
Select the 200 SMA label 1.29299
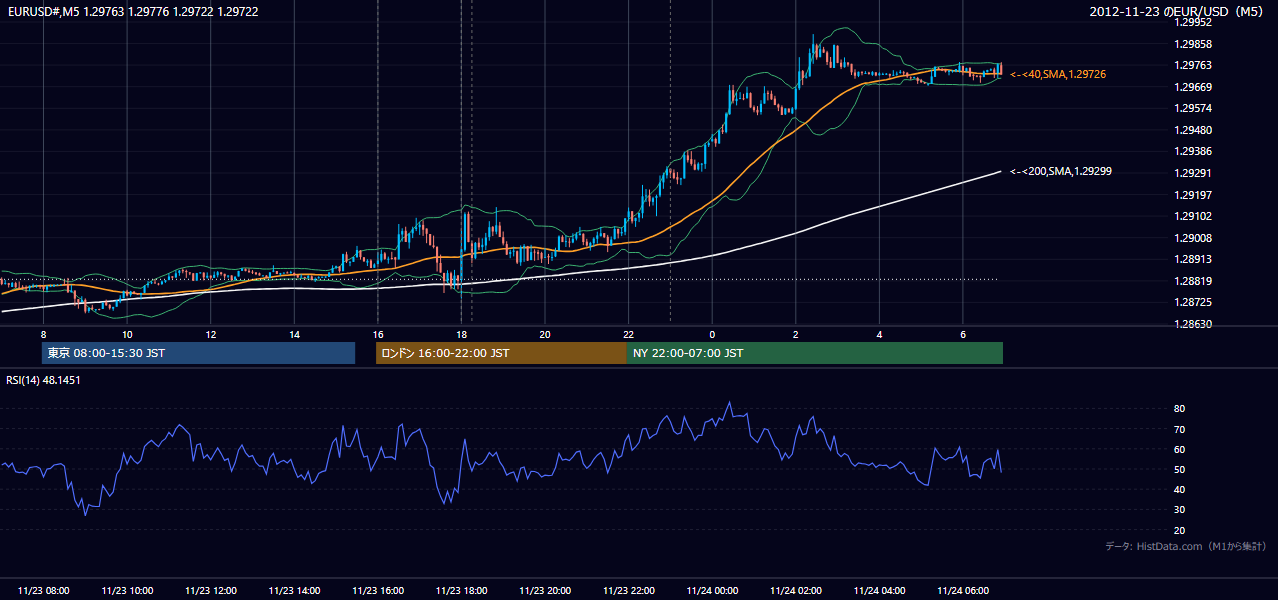point(1061,171)
